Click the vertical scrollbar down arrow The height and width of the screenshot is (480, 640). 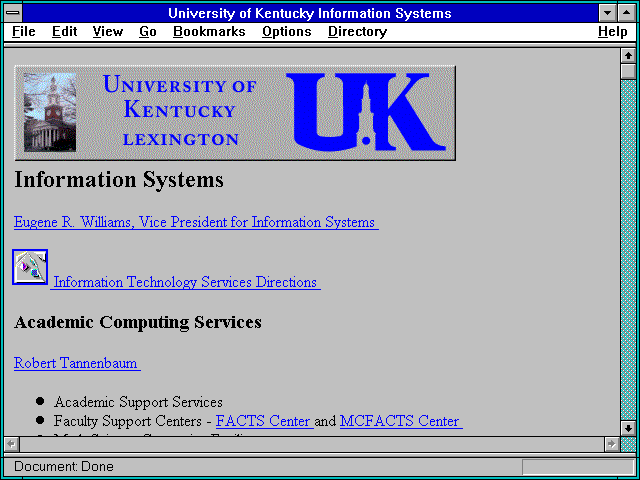(628, 428)
